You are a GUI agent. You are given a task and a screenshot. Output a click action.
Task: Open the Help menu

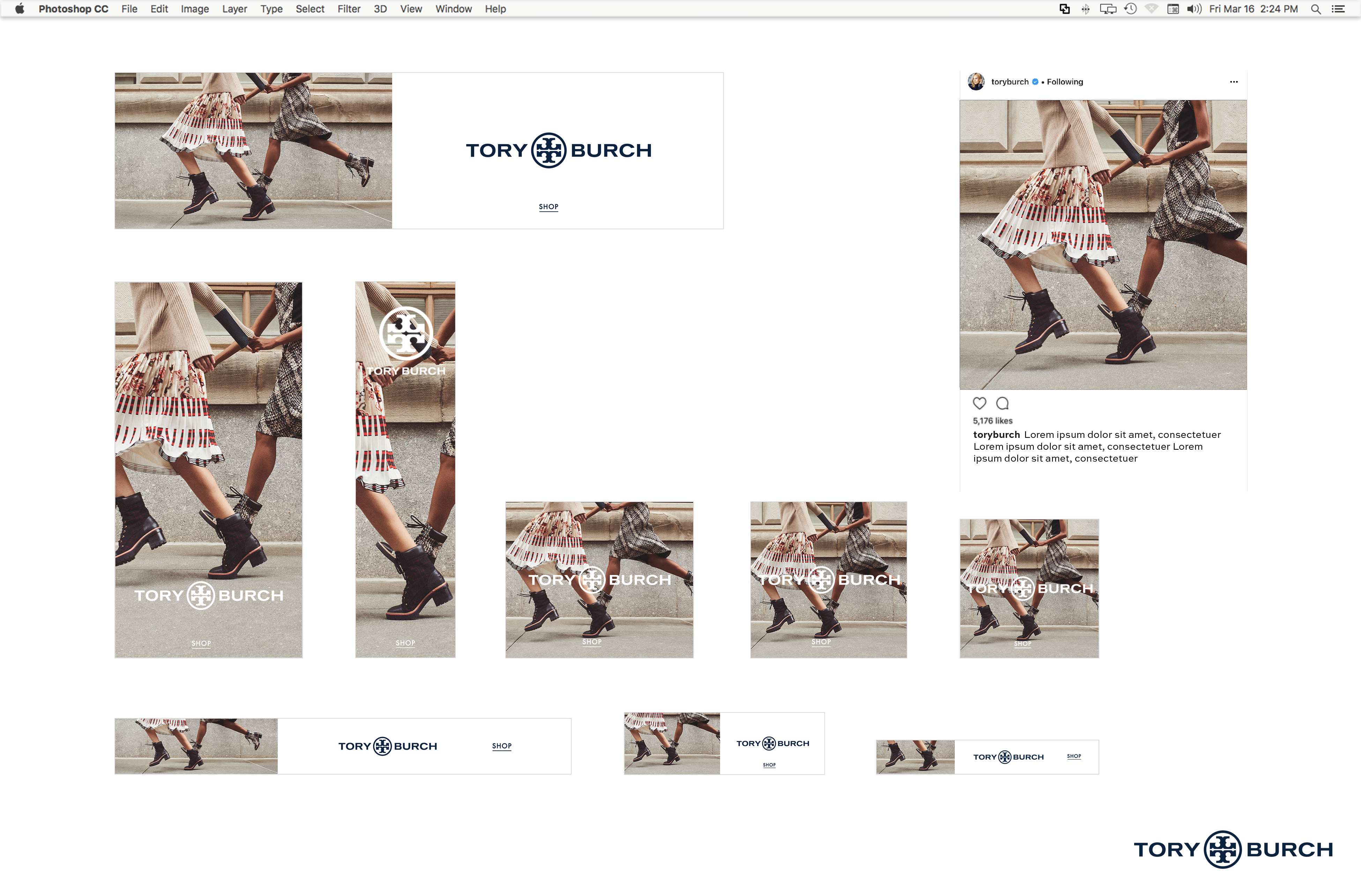[495, 9]
